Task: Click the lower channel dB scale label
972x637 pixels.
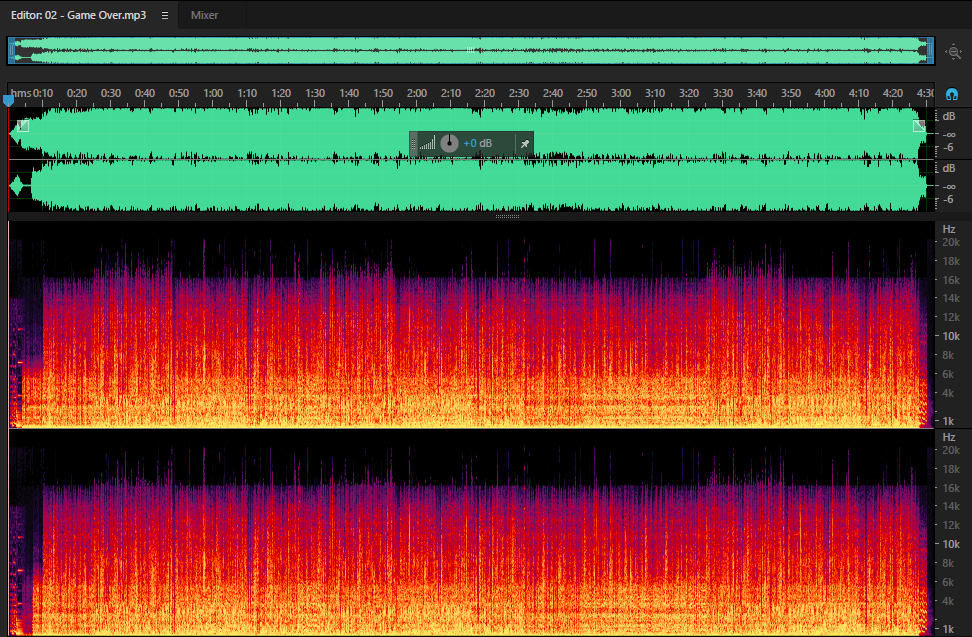Action: tap(948, 168)
